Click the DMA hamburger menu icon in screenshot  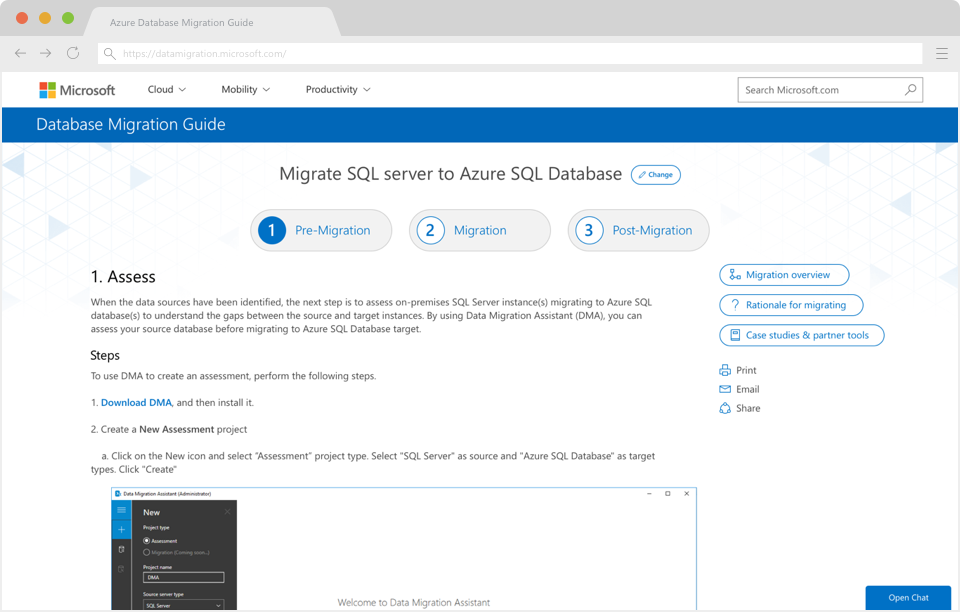pyautogui.click(x=121, y=510)
